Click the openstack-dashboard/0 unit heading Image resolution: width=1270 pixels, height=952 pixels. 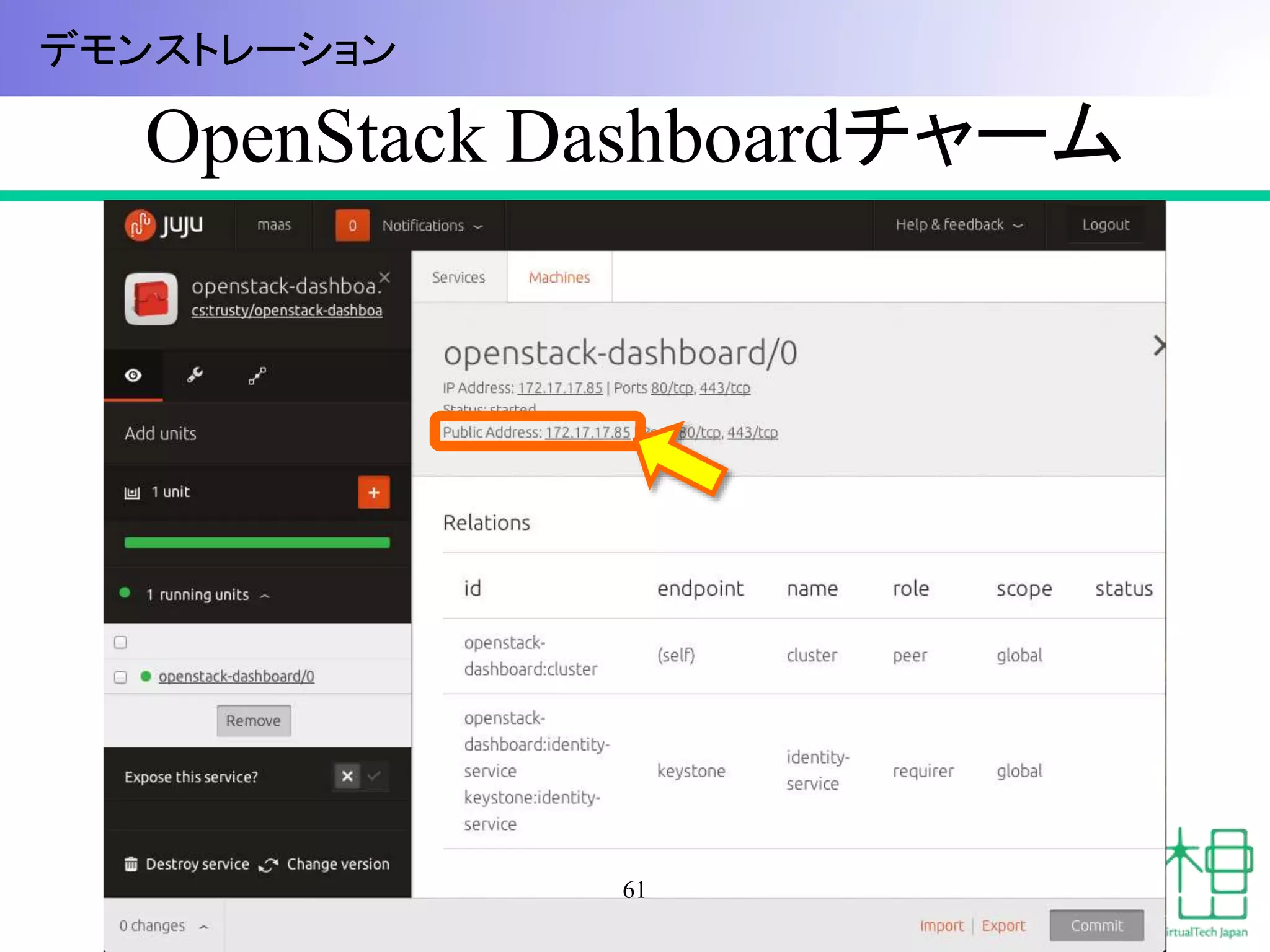620,353
